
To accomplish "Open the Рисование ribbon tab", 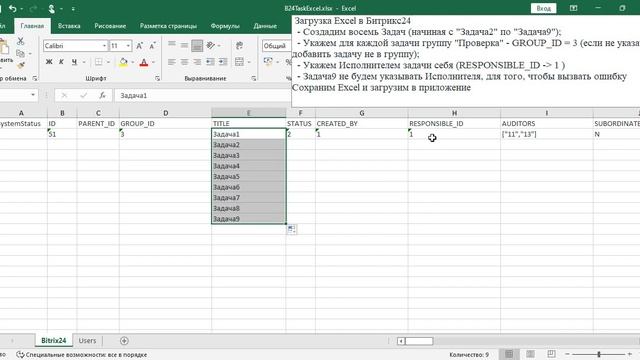I will 110,26.
